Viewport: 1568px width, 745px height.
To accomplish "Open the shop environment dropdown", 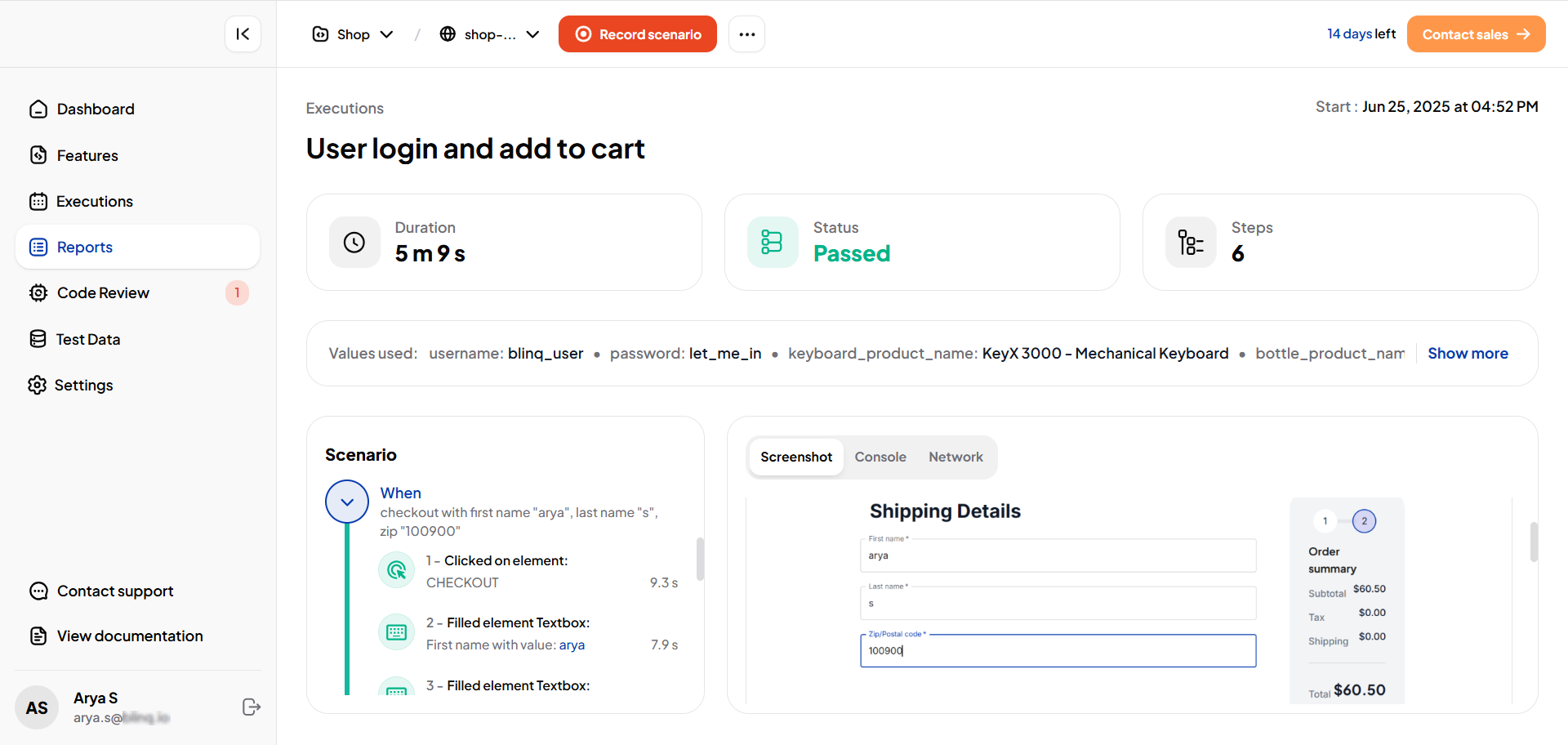I will [x=490, y=34].
